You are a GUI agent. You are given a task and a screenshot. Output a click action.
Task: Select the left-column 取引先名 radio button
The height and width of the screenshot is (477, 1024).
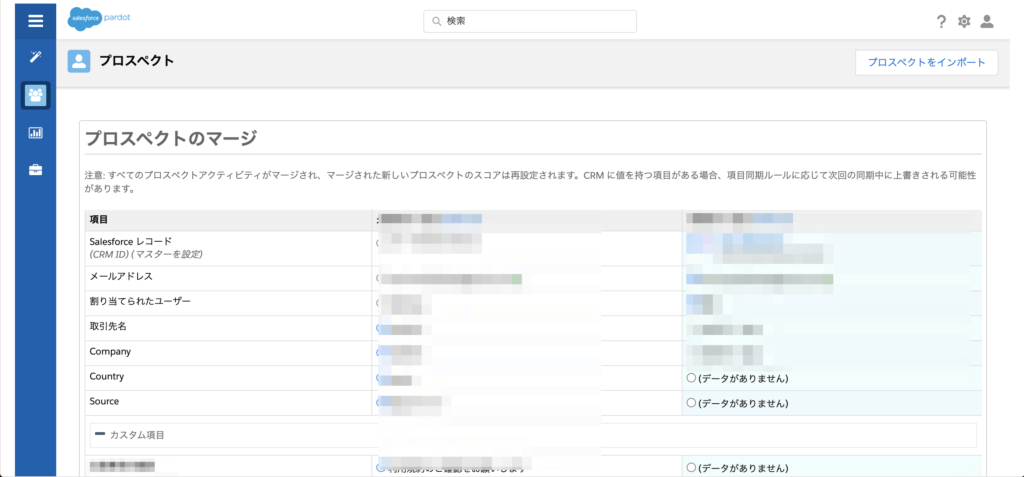click(x=380, y=328)
